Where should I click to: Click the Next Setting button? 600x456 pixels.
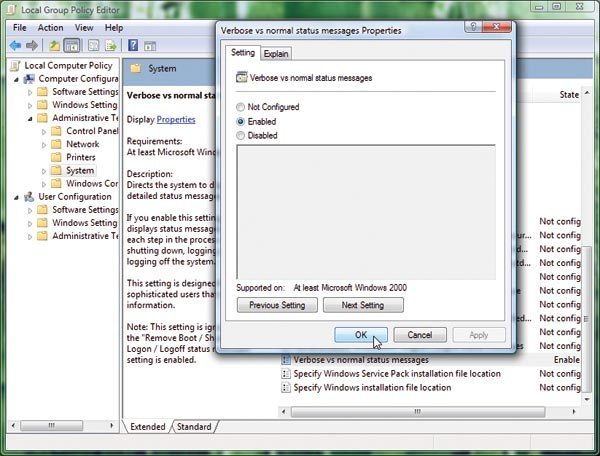click(x=363, y=305)
